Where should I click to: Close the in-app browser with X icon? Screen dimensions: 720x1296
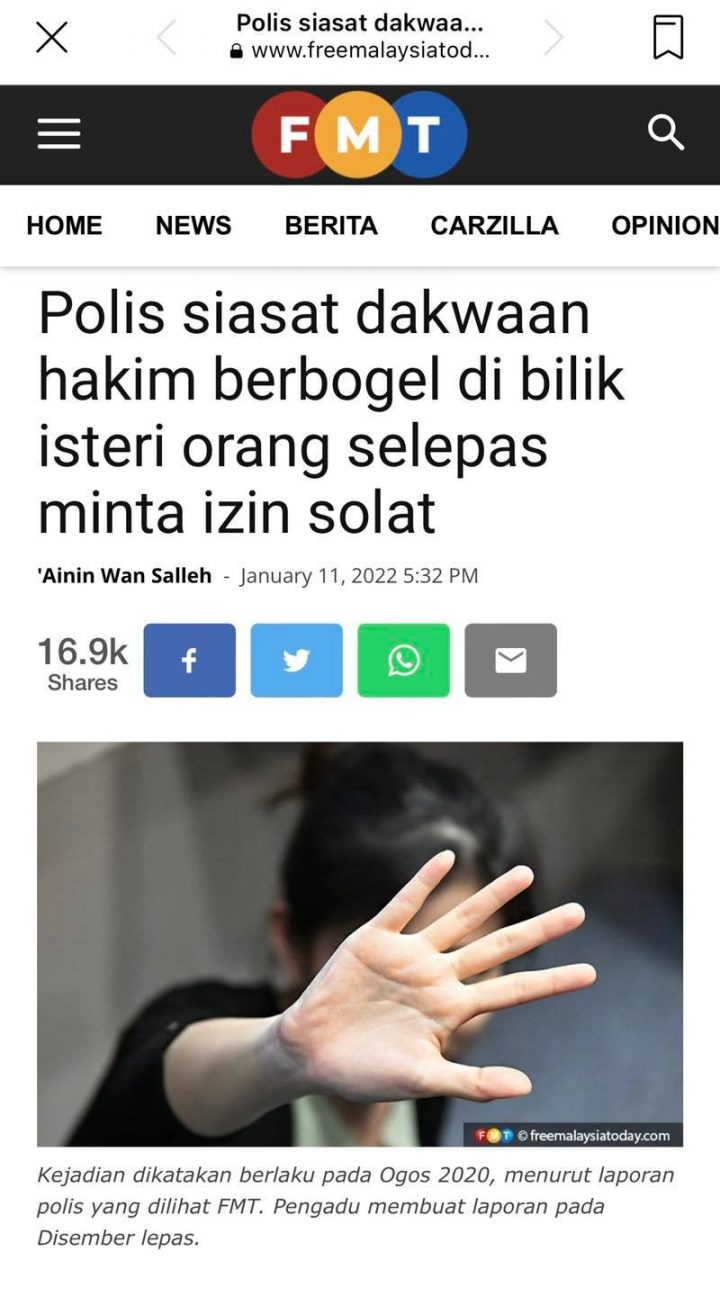52,38
